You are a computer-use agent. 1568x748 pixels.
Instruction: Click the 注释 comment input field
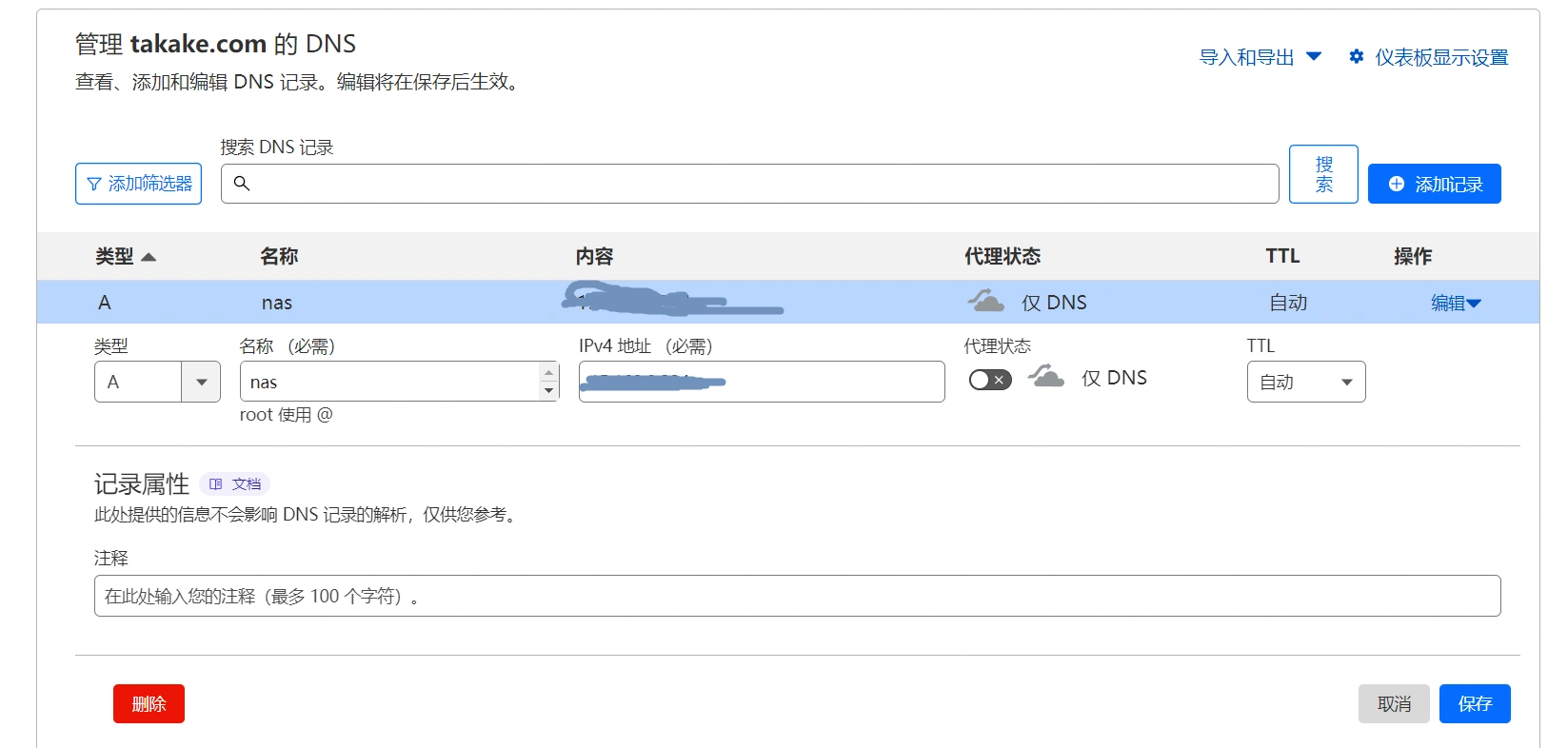point(797,596)
